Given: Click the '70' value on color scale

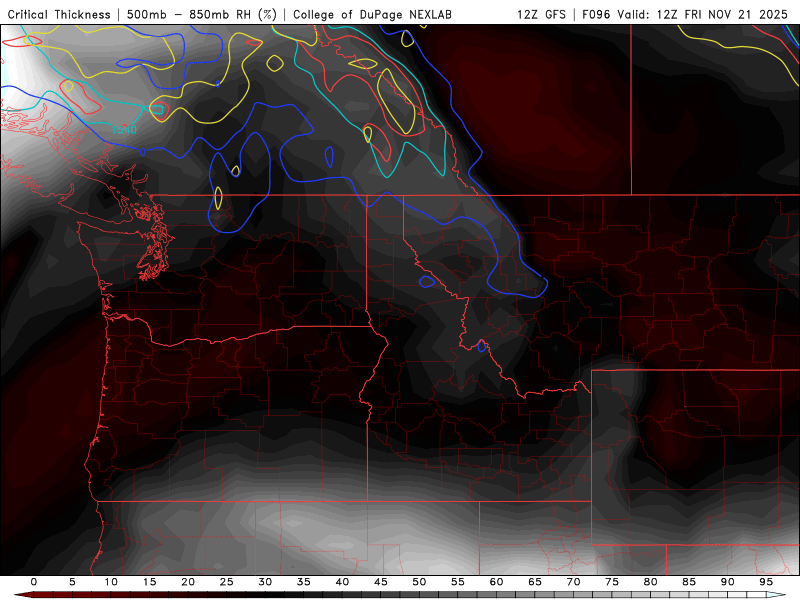Looking at the screenshot, I should (573, 582).
